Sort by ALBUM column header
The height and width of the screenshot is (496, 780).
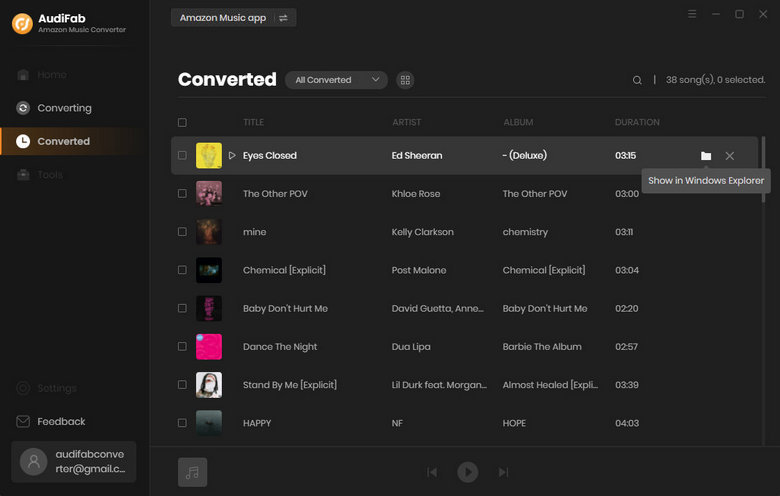point(518,122)
